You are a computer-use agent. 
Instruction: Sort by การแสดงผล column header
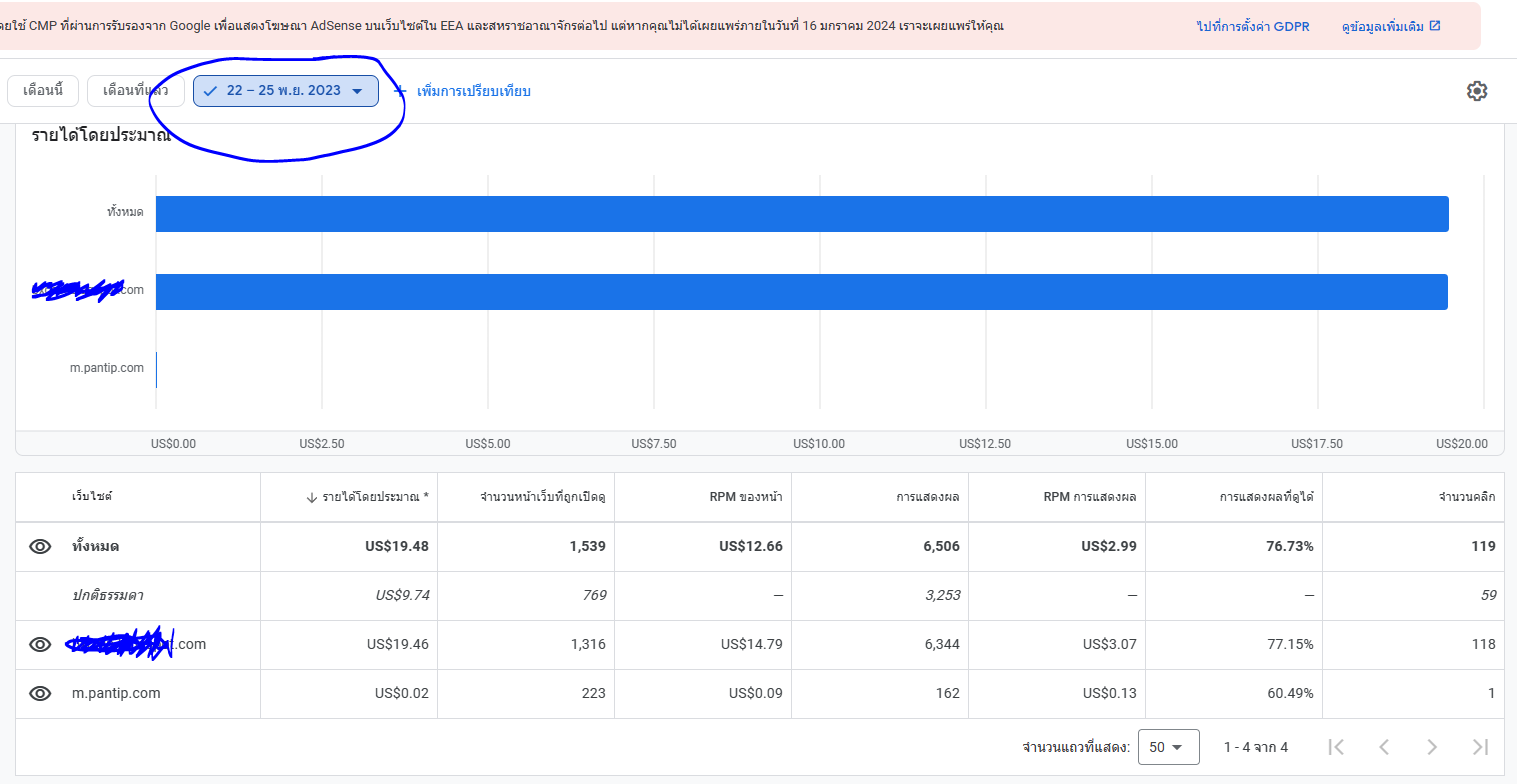coord(928,497)
